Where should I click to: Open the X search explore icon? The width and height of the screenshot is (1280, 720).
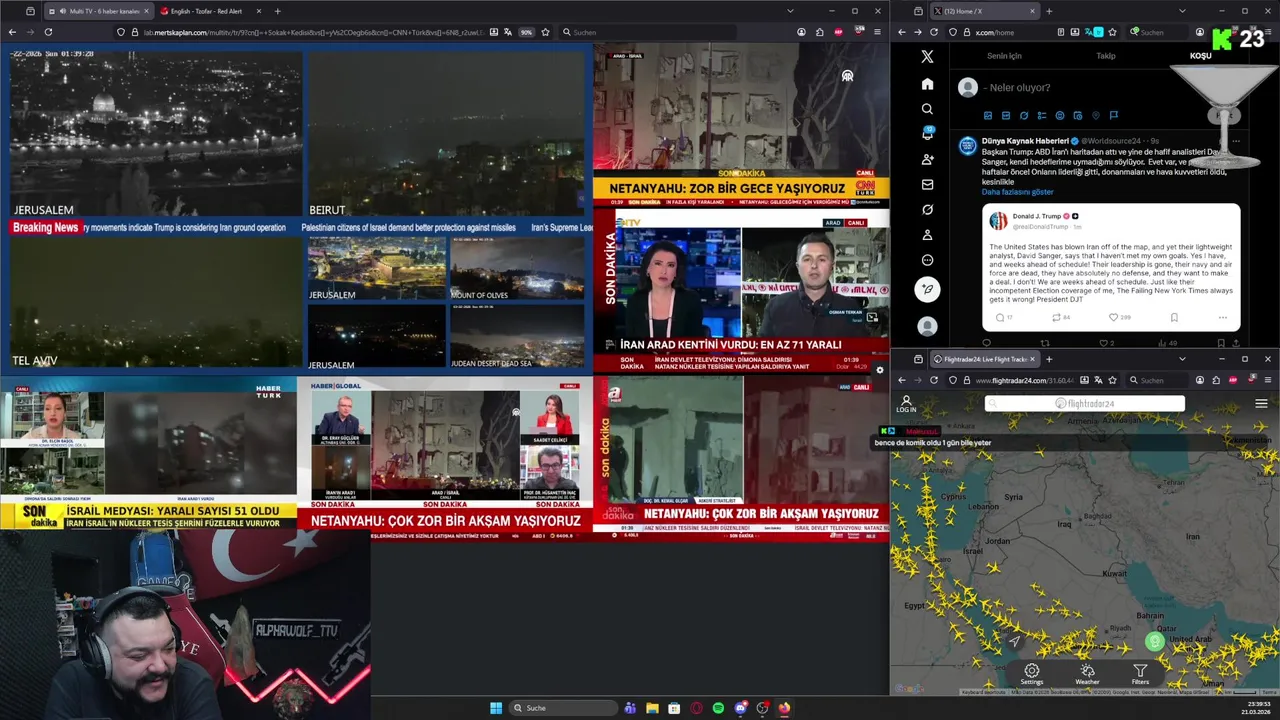tap(927, 109)
